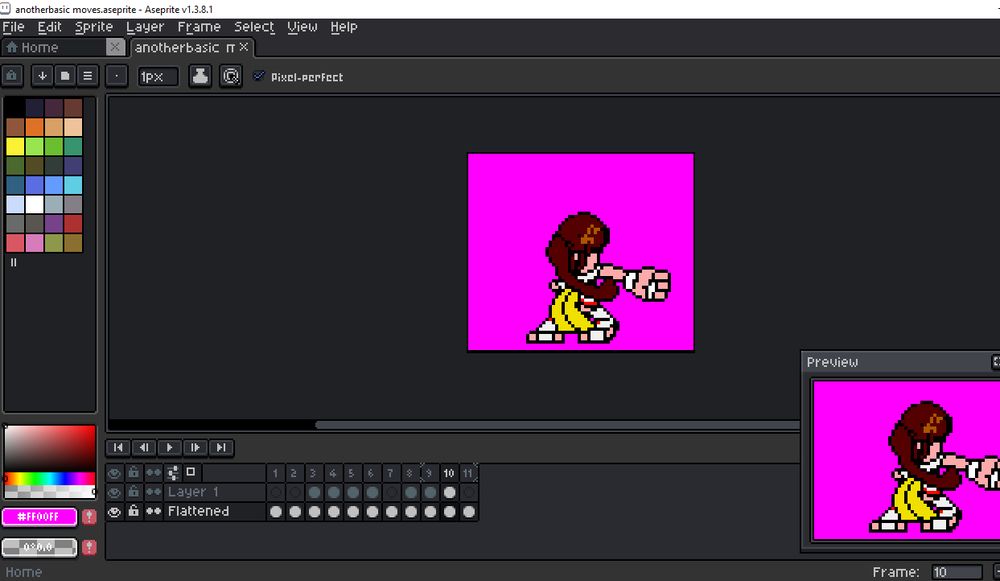1000x581 pixels.
Task: Click the palette edit-mode lock icon
Action: 12,76
